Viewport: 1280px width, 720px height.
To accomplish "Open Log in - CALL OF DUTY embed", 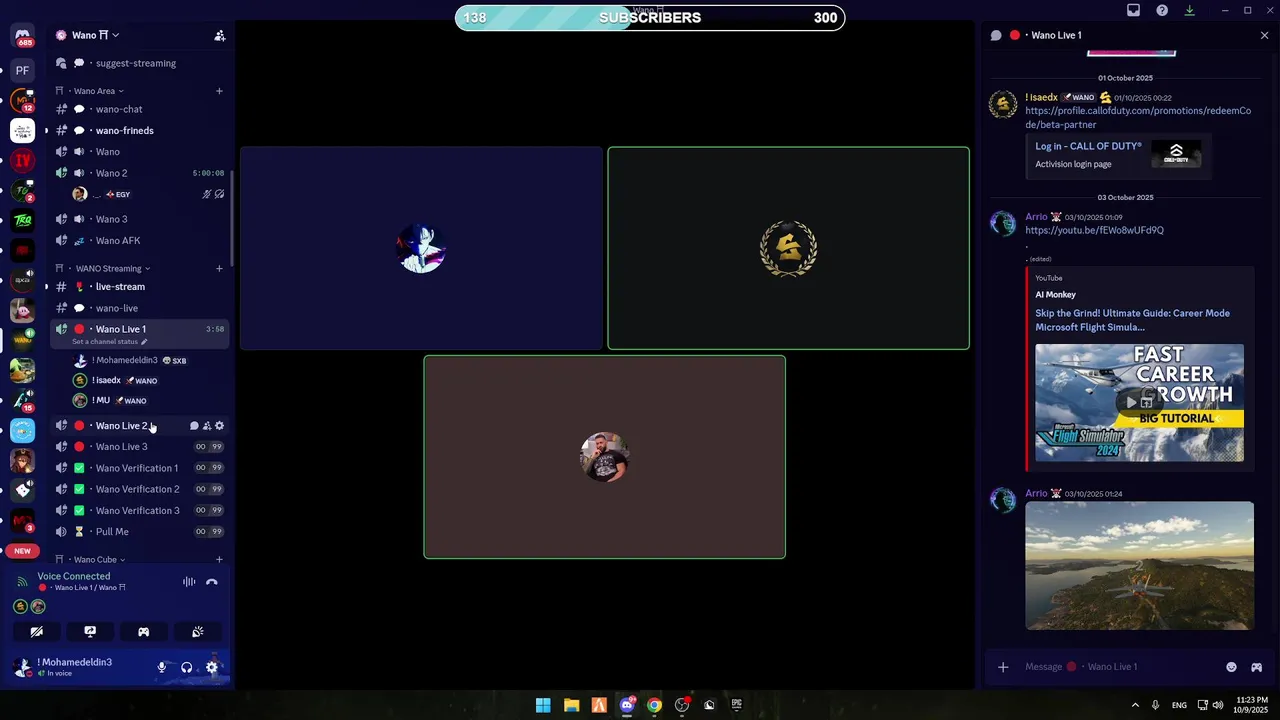I will coord(1088,146).
